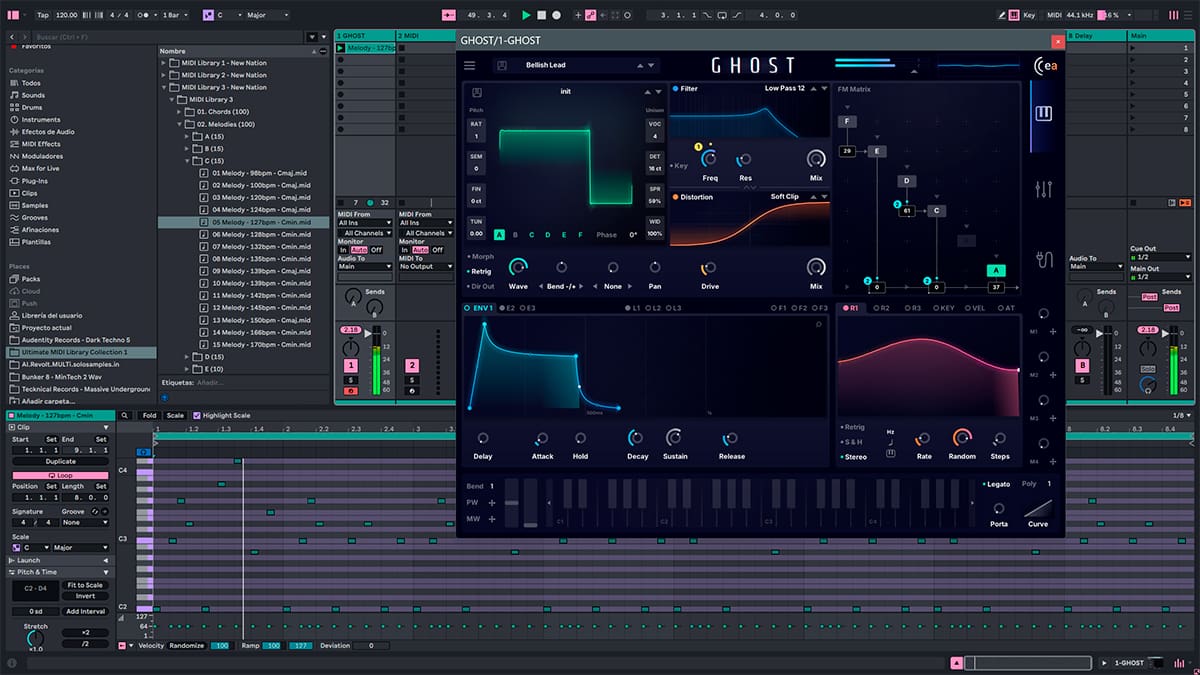Adjust the Freq knob in Filter
The image size is (1200, 675).
click(710, 159)
